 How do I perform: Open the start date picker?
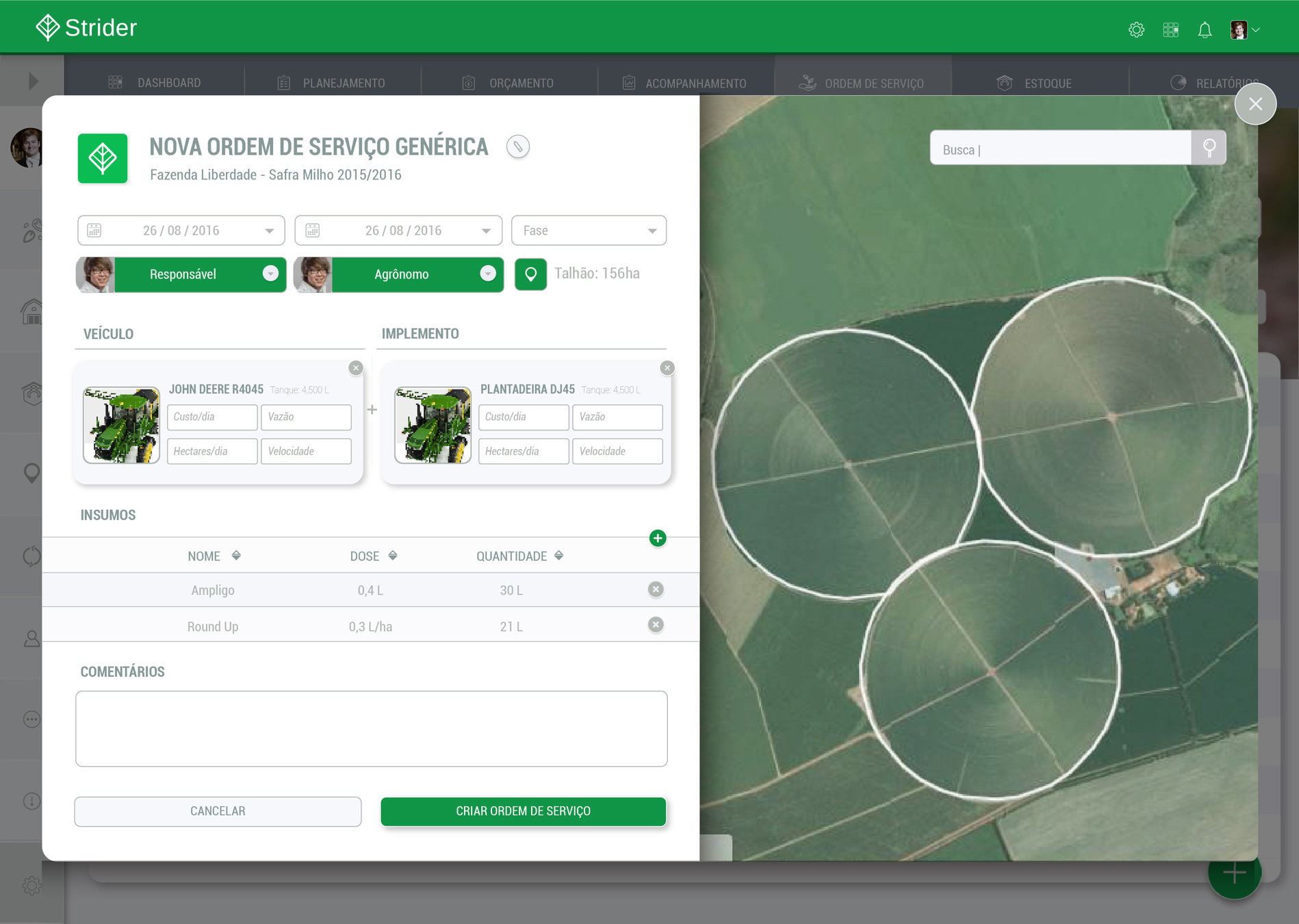tap(181, 231)
